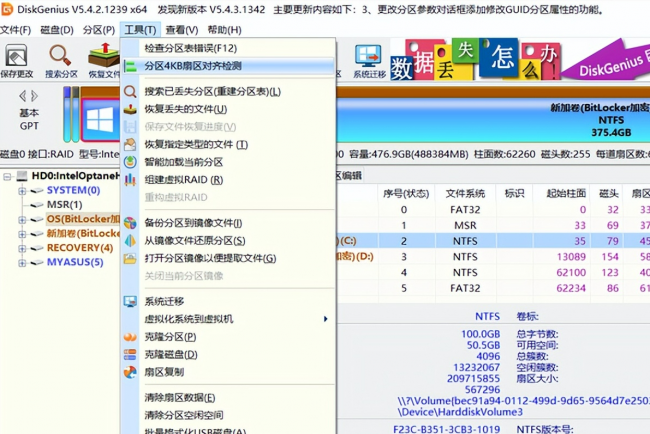
Task: Select RECOVERY(4) in the disk tree
Action: click(x=80, y=248)
